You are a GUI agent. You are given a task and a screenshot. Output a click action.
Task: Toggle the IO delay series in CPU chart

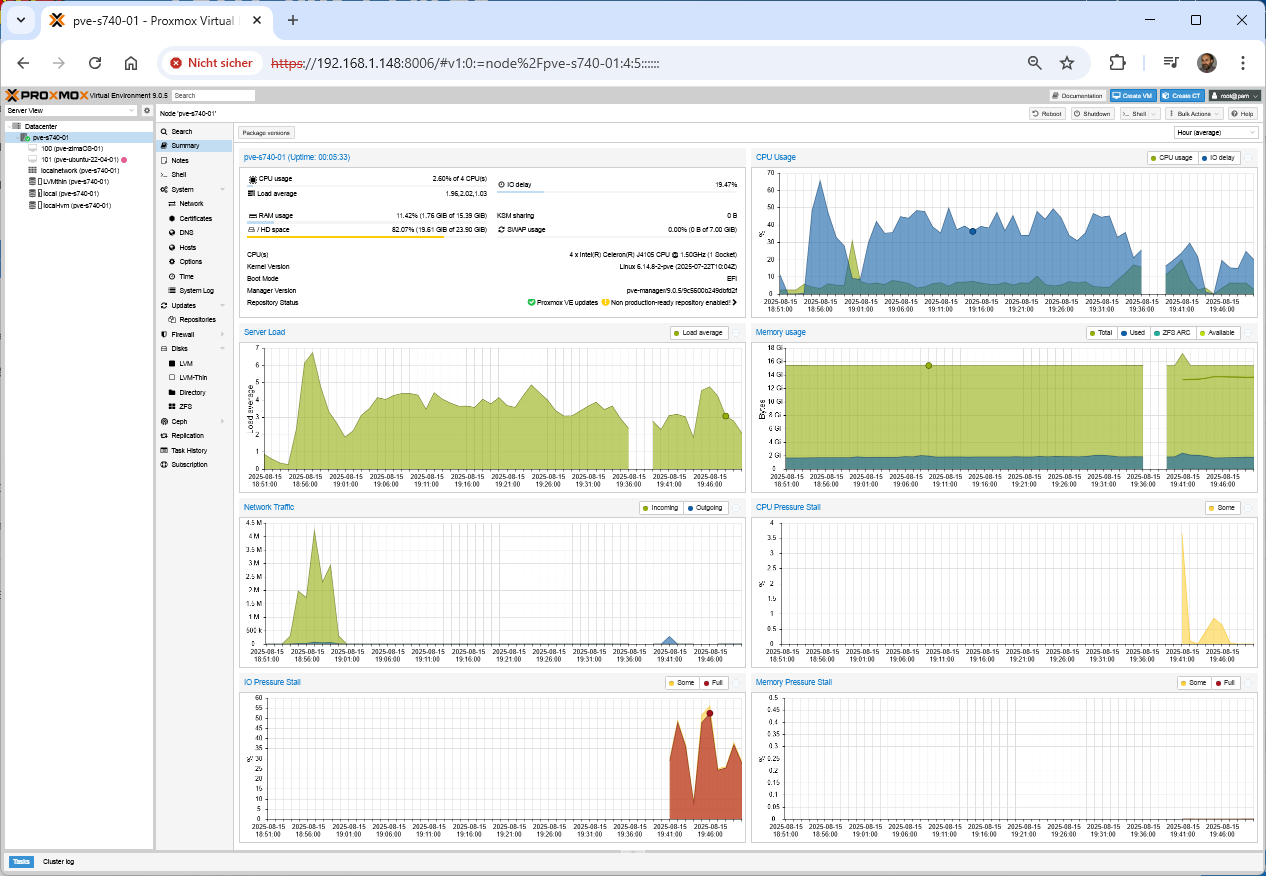click(1219, 158)
